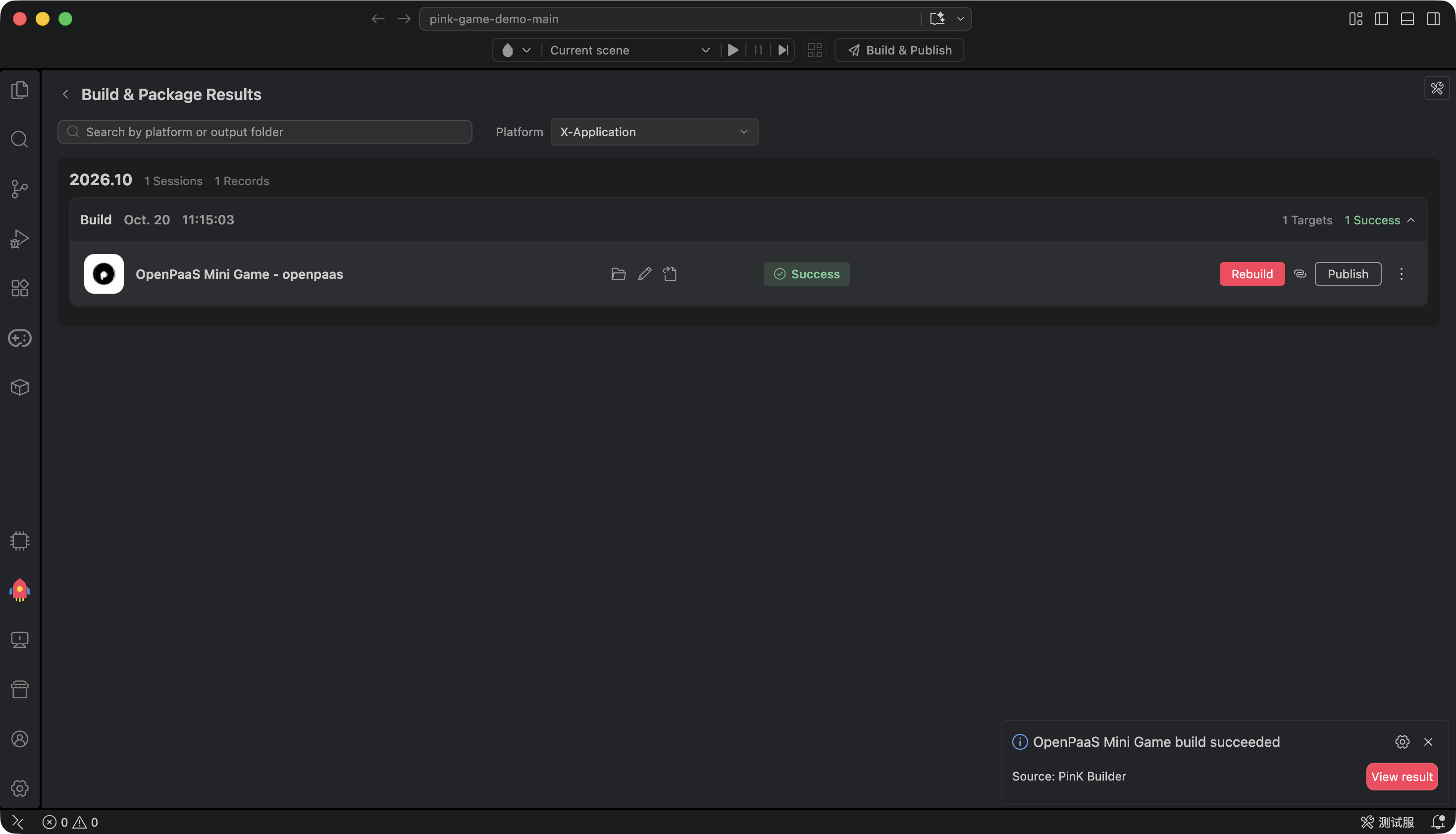Open the Explorer files icon in sidebar
The width and height of the screenshot is (1456, 834).
pos(19,90)
